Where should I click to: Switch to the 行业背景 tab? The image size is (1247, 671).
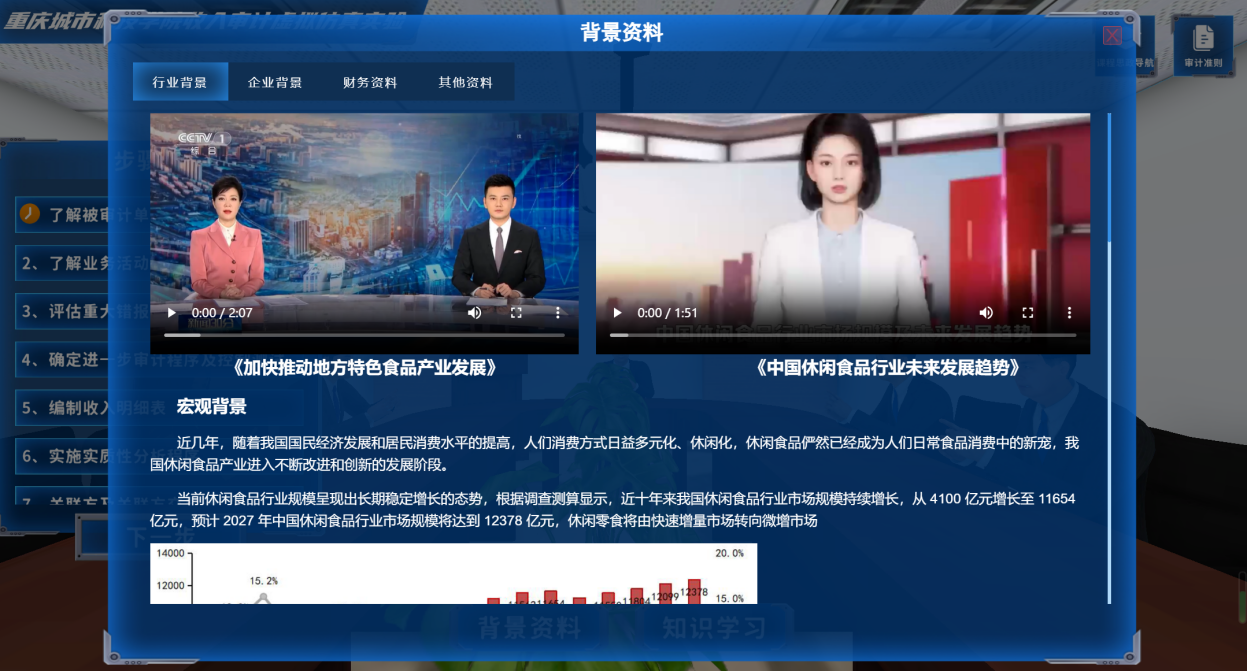click(180, 82)
